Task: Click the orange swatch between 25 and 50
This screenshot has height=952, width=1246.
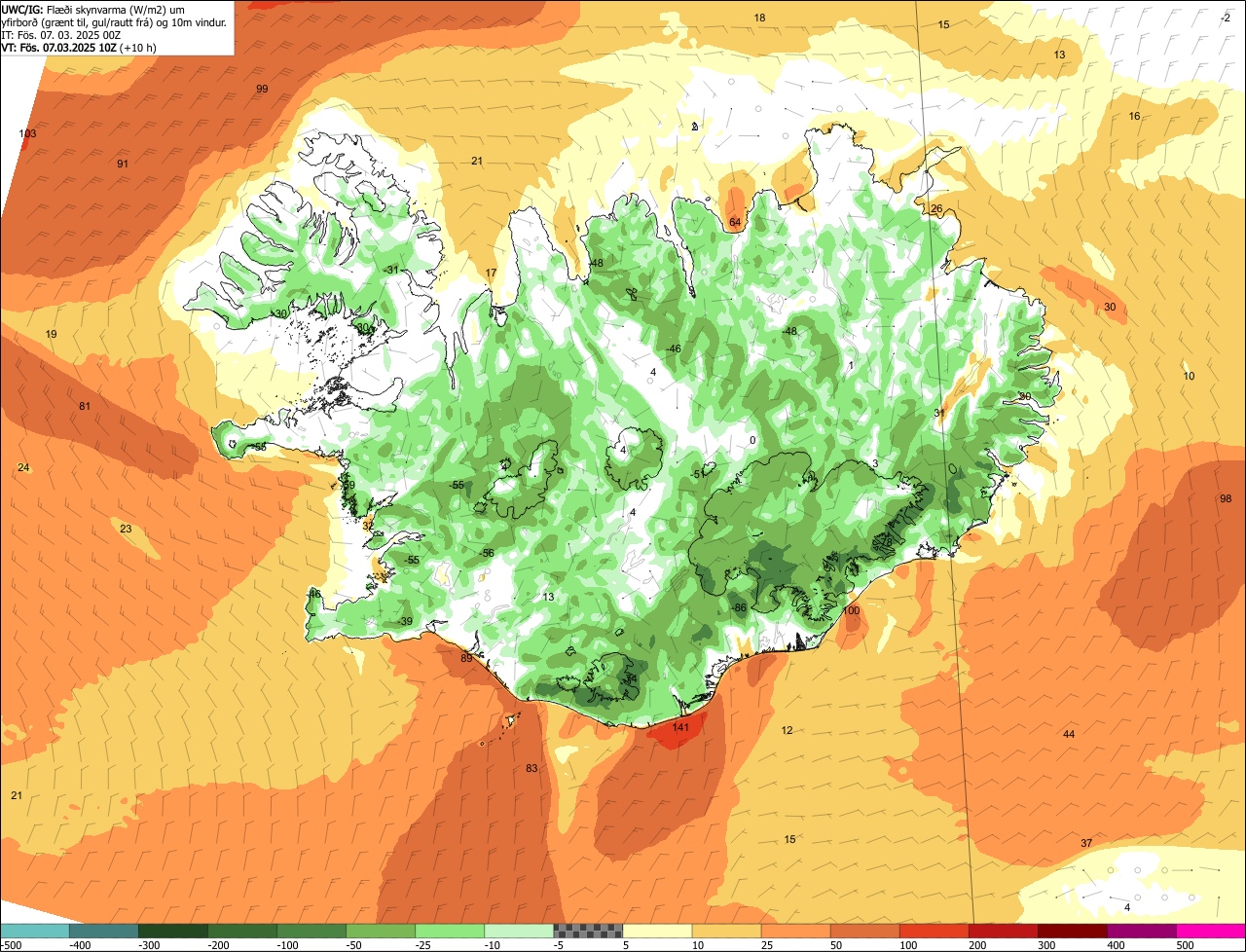Action: [x=795, y=931]
